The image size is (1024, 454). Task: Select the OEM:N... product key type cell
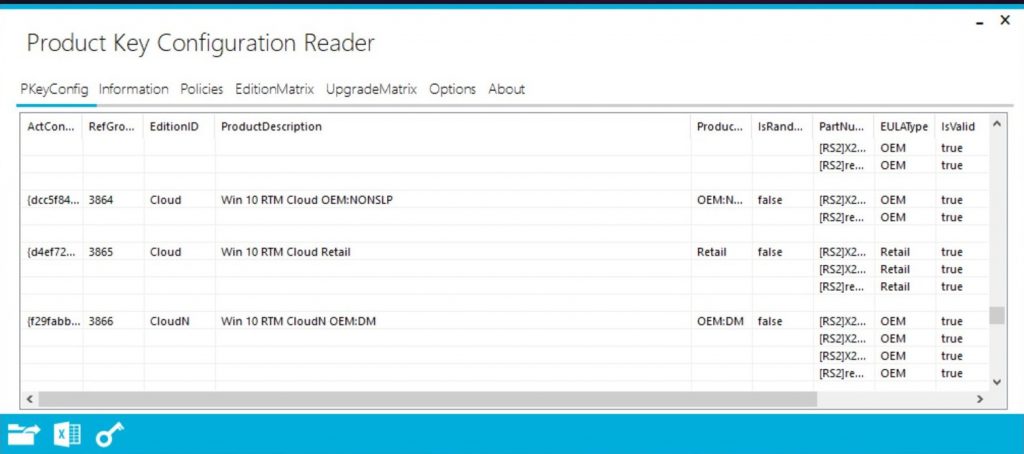point(721,200)
